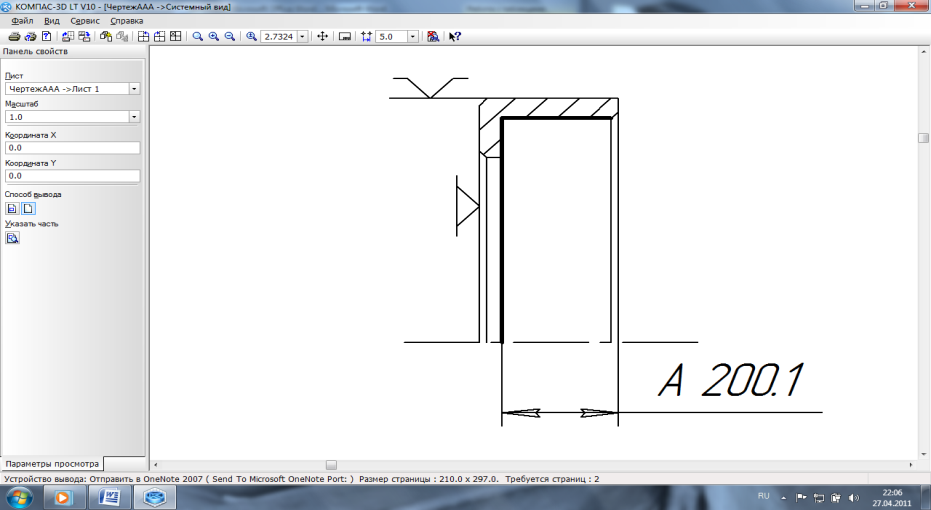Click the volume speaker tray icon
This screenshot has height=510, width=931.
[x=854, y=498]
